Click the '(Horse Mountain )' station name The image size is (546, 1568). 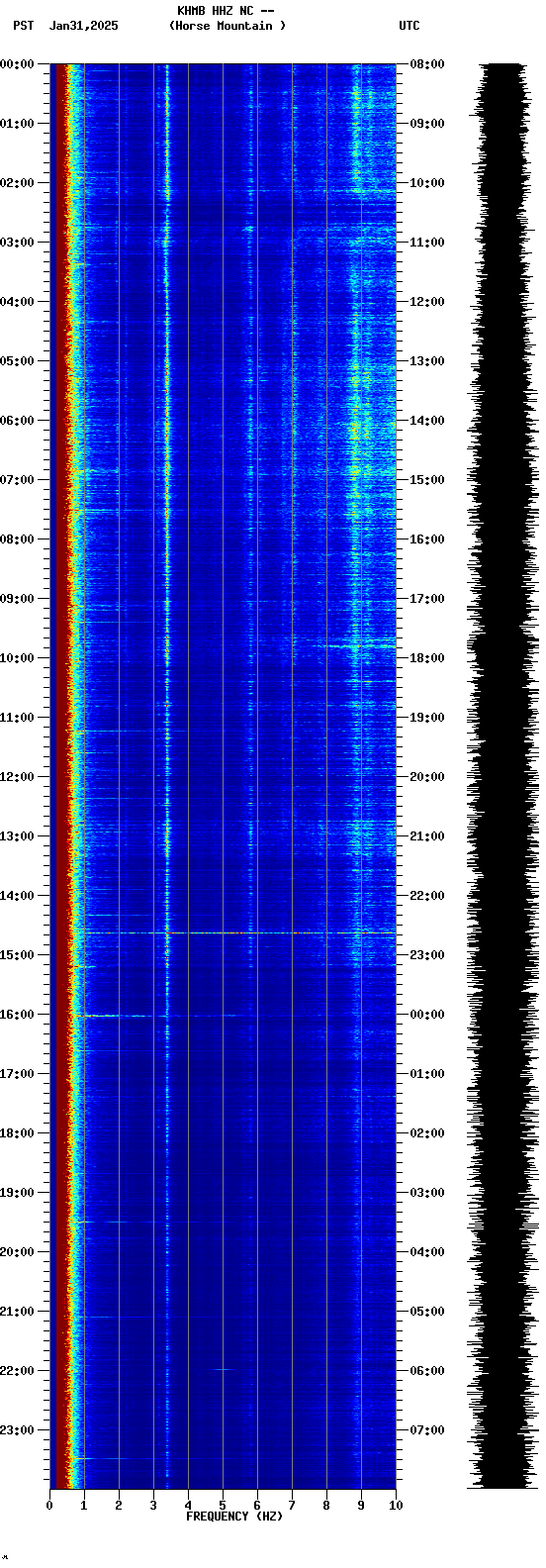point(227,26)
